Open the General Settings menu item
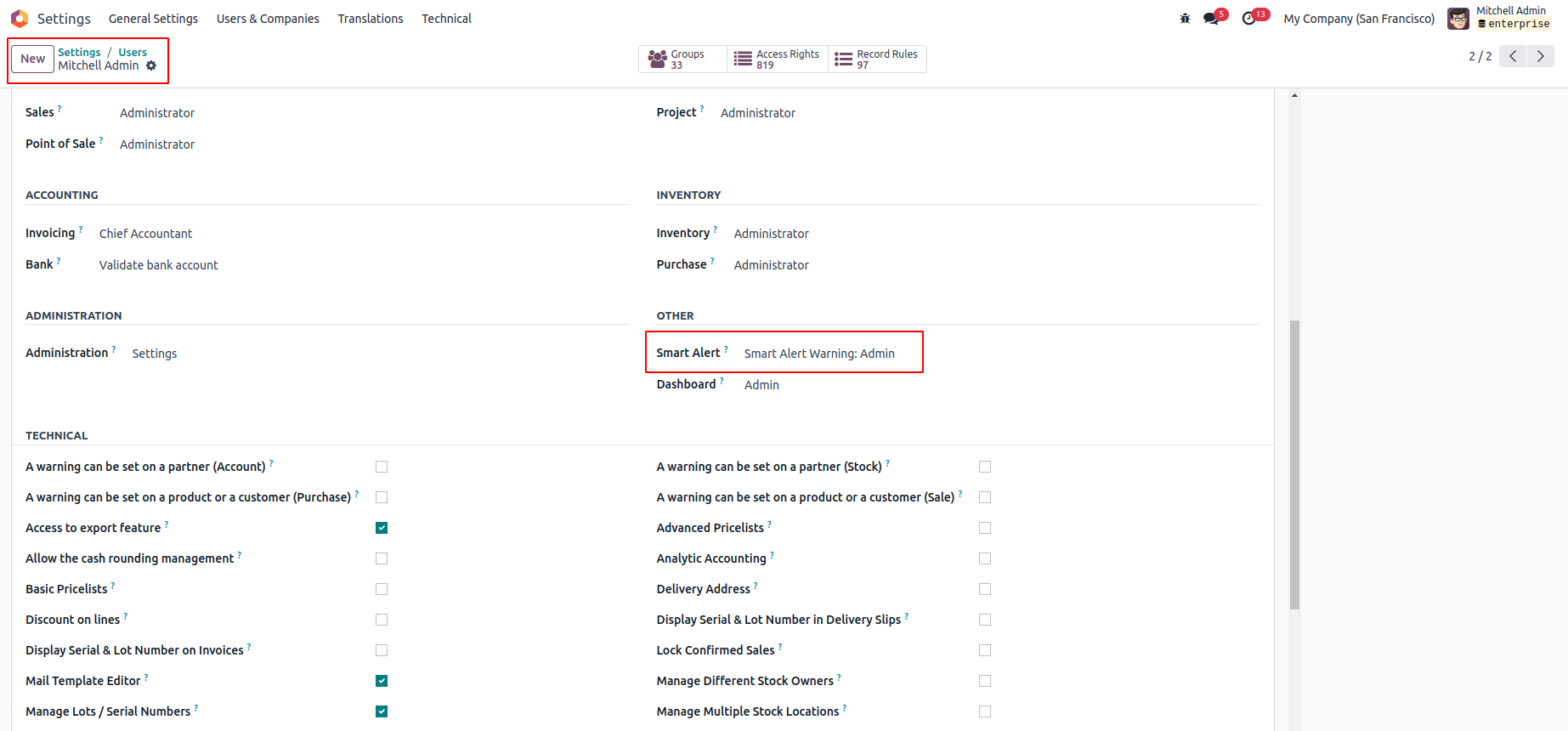Screen dimensions: 1568x731 pos(153,19)
